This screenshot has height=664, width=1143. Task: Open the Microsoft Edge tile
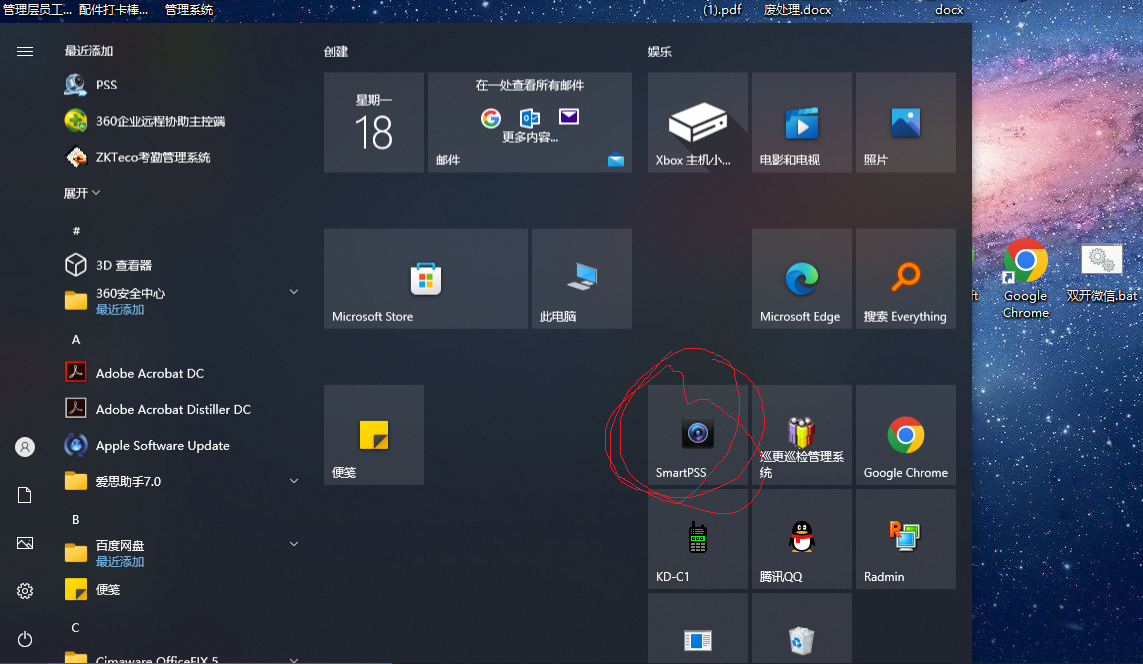click(802, 278)
